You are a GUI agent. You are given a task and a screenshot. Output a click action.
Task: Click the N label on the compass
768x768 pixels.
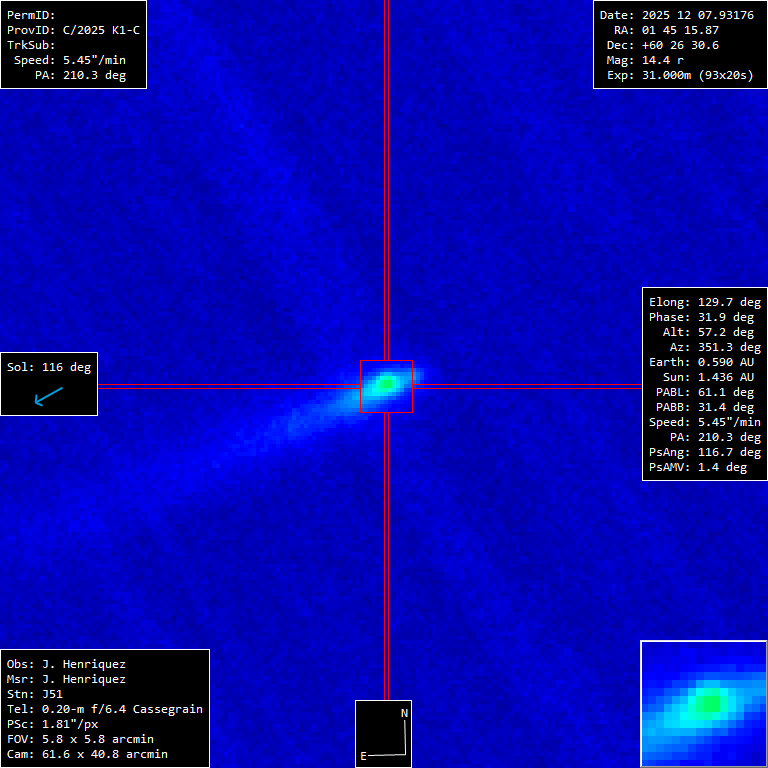tap(404, 713)
